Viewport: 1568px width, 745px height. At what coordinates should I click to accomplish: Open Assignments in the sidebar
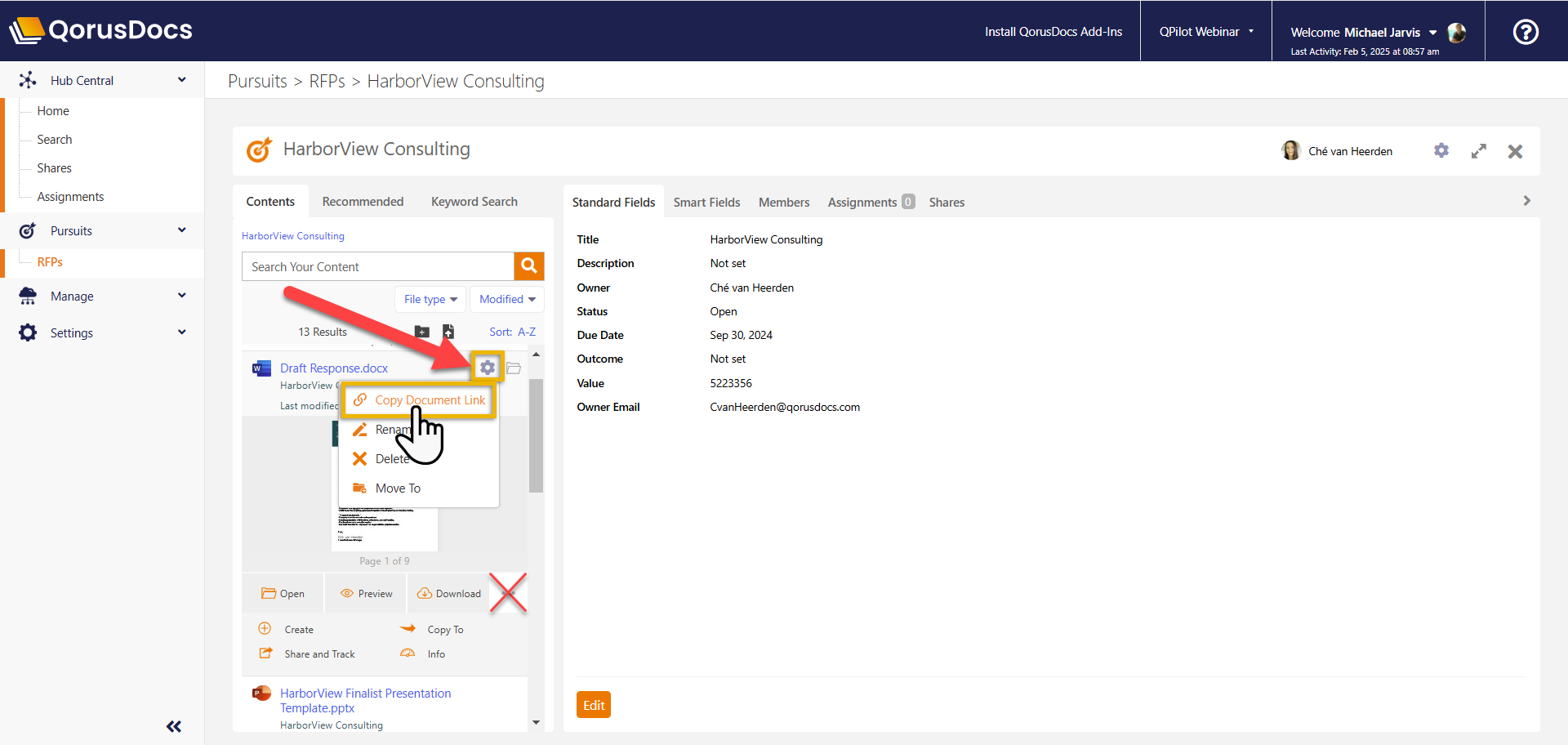(70, 196)
